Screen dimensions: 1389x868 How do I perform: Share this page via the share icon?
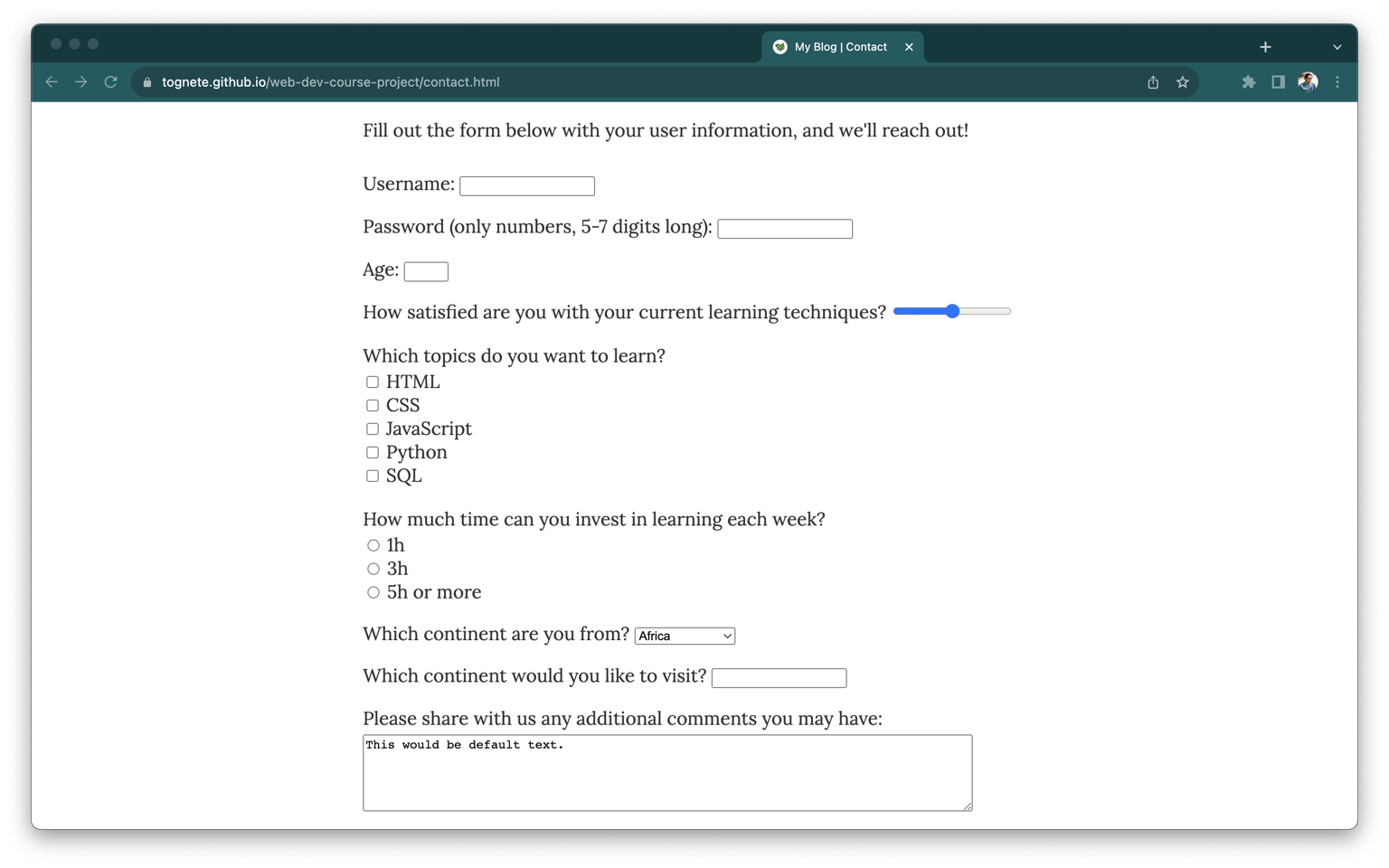(1153, 82)
